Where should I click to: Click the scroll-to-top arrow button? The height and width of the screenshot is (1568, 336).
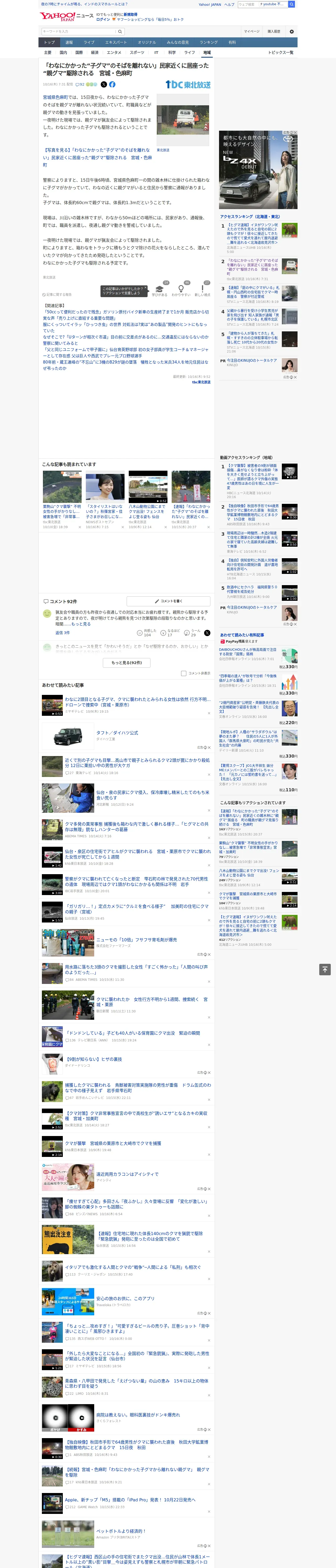[x=325, y=970]
